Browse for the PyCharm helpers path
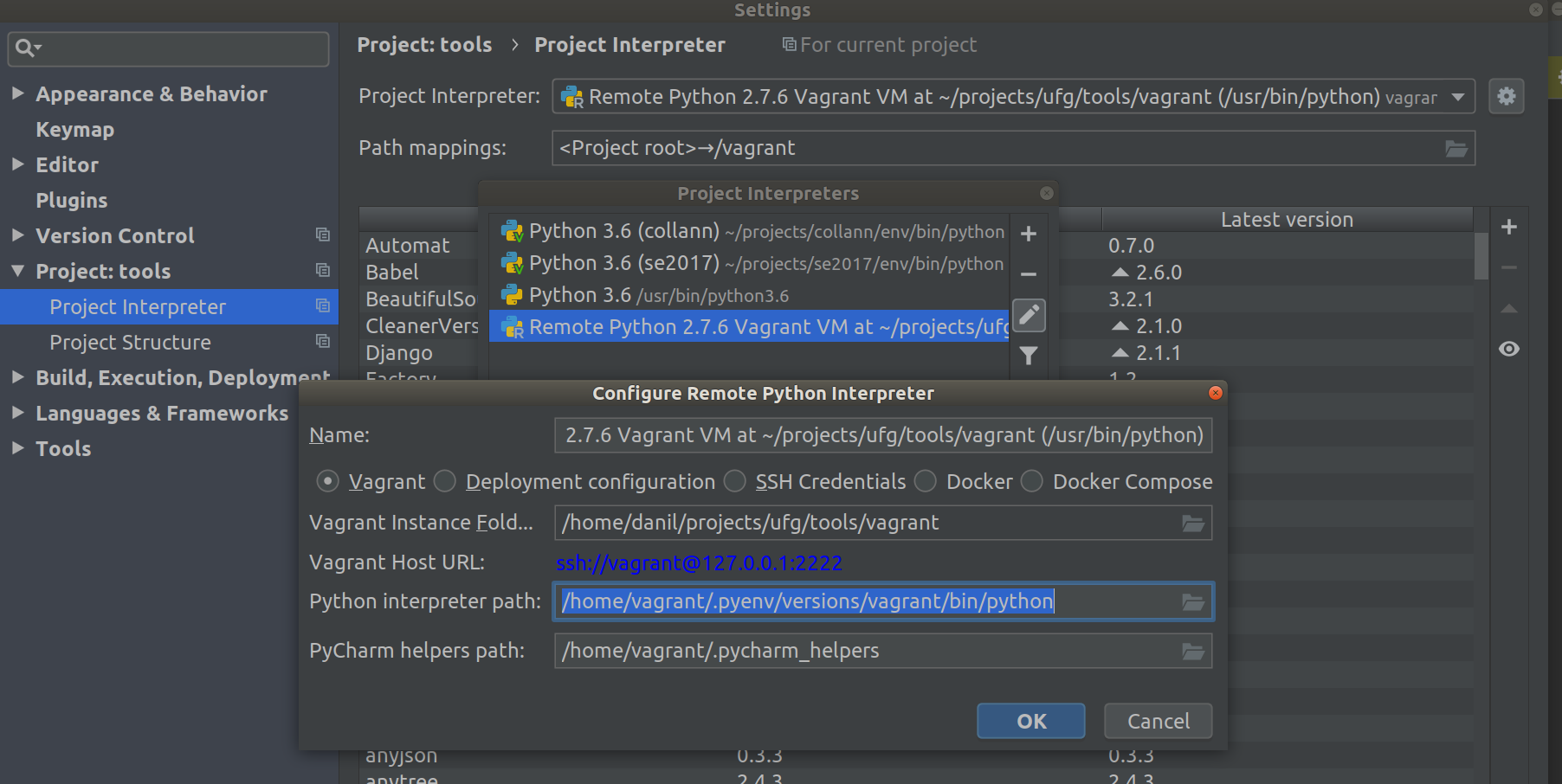This screenshot has height=784, width=1562. click(x=1193, y=652)
